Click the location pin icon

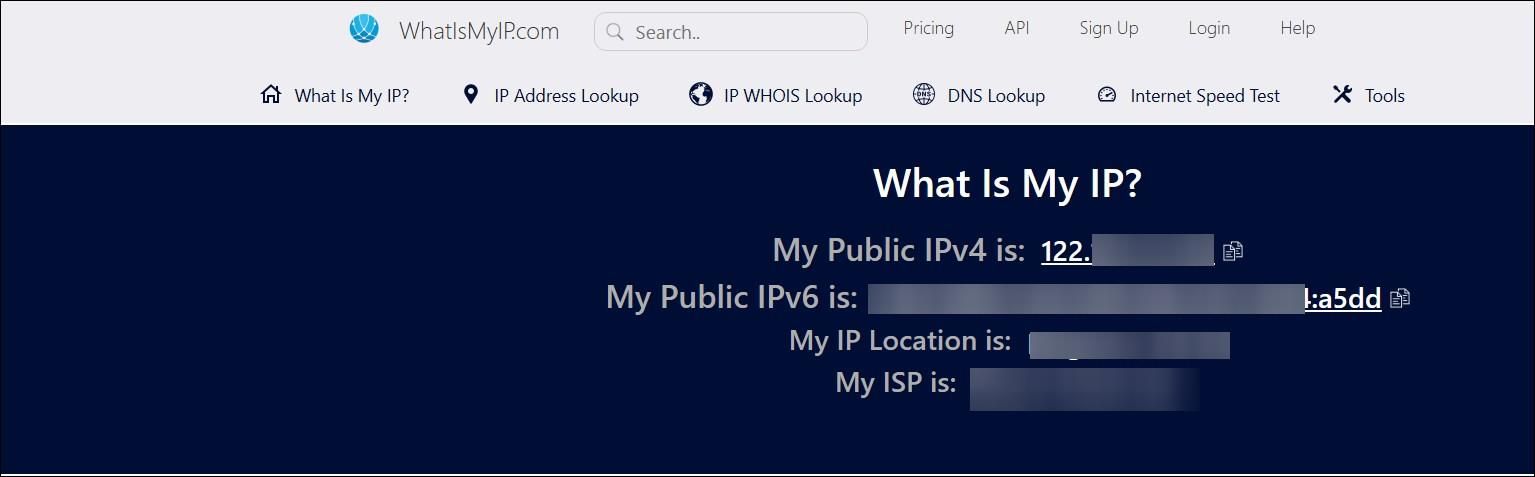point(471,95)
